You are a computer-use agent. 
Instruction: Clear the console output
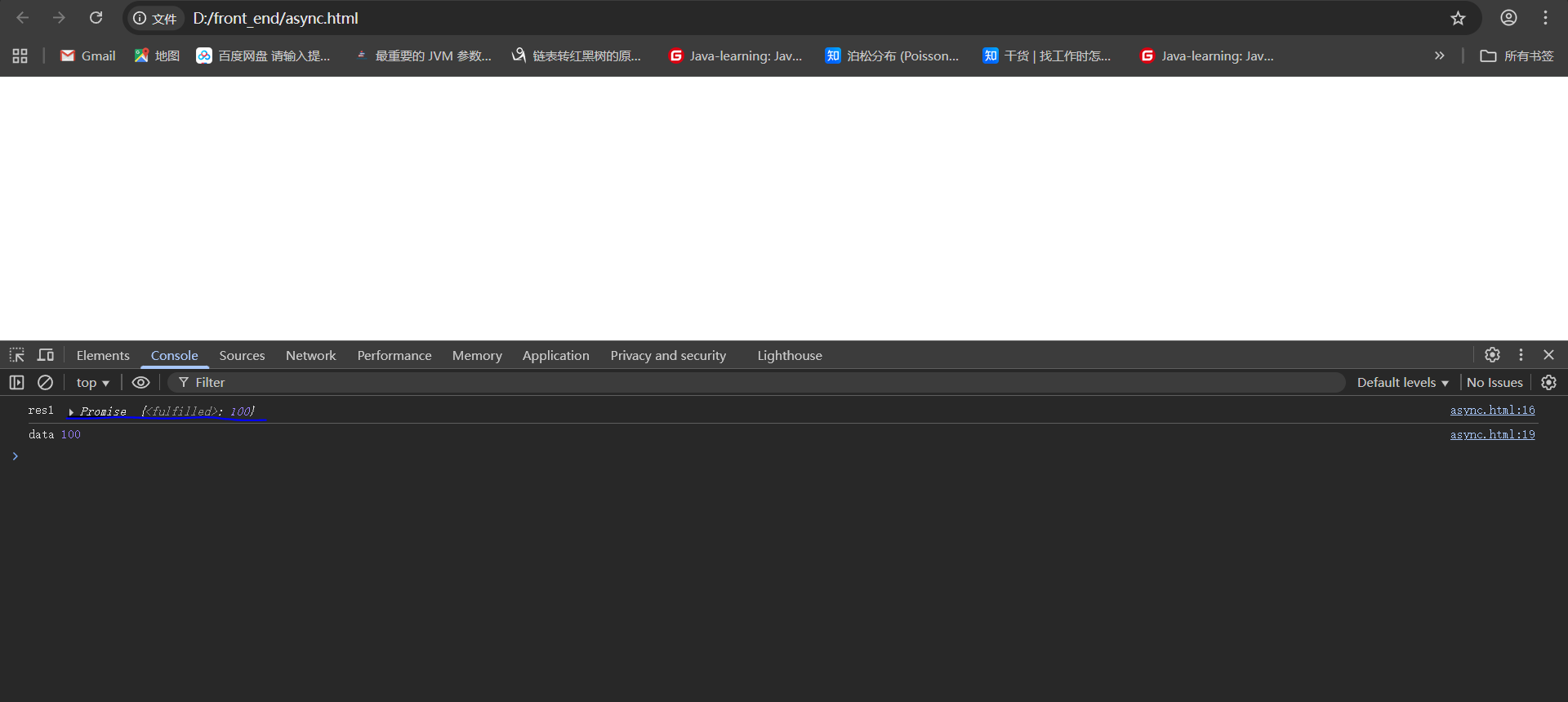coord(46,382)
